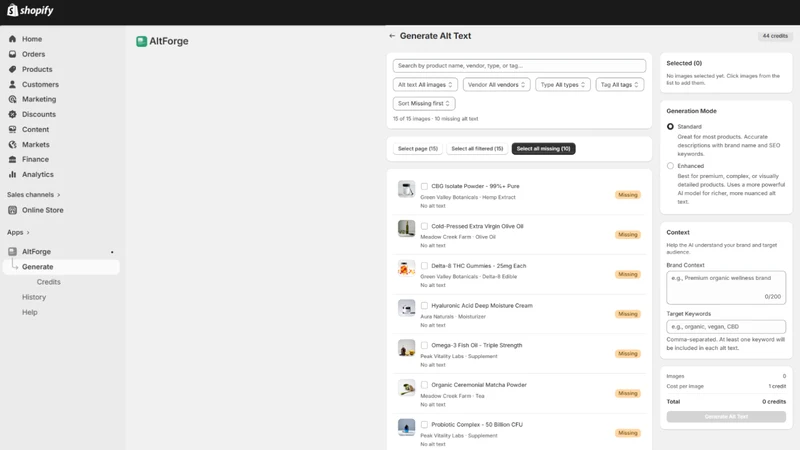Check the Delta-8 THC Gummies checkbox
This screenshot has height=450, width=800.
pos(424,266)
